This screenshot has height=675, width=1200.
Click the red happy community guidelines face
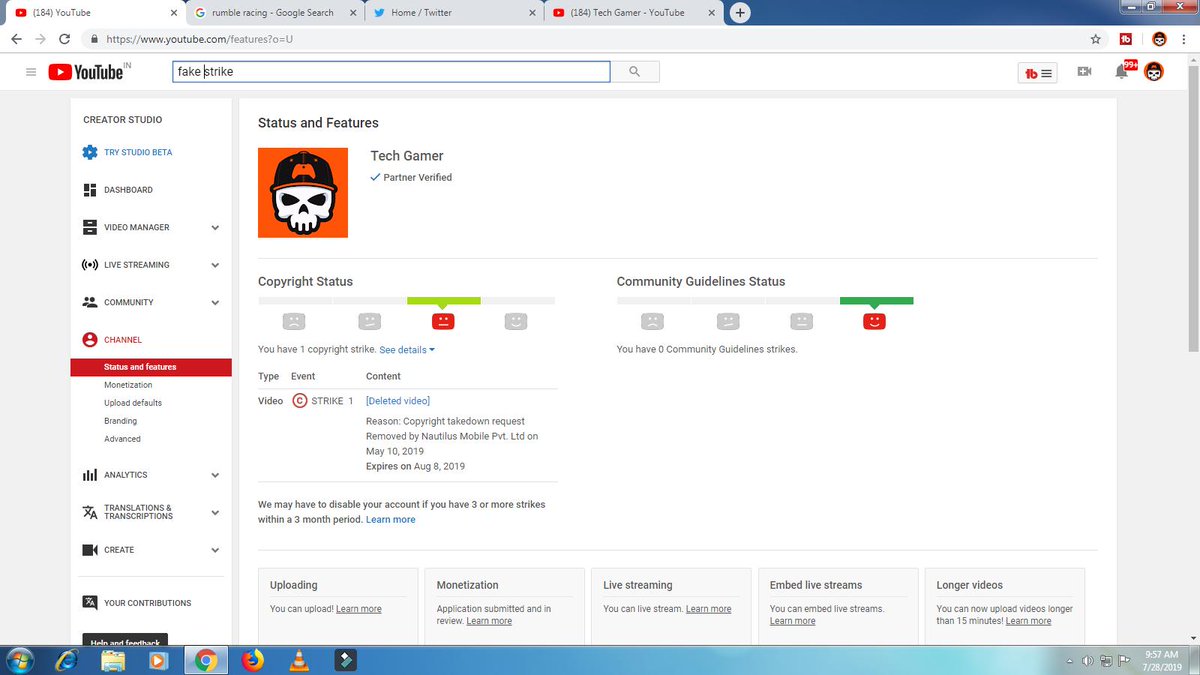[874, 321]
